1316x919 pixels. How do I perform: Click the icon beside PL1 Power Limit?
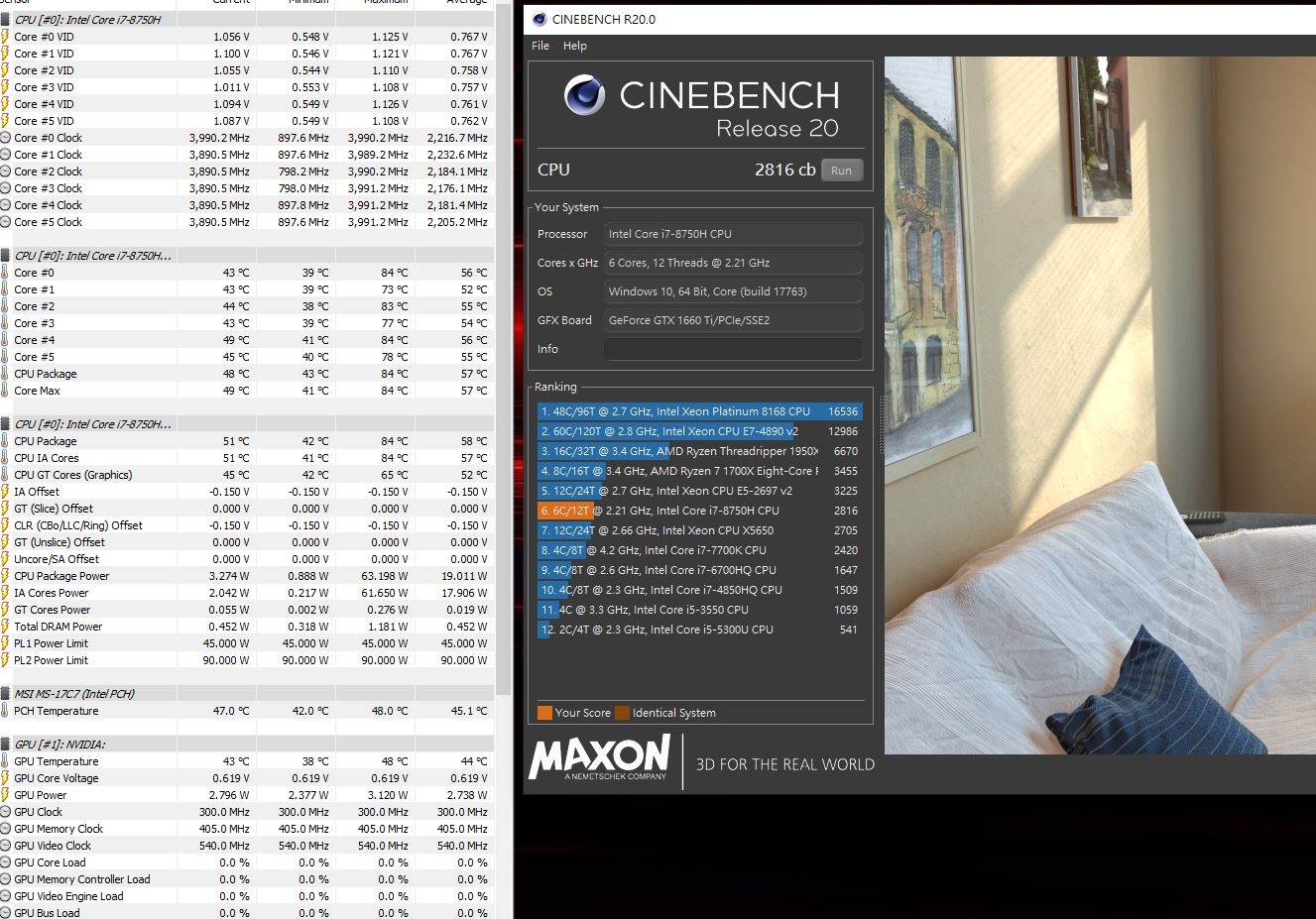(5, 643)
